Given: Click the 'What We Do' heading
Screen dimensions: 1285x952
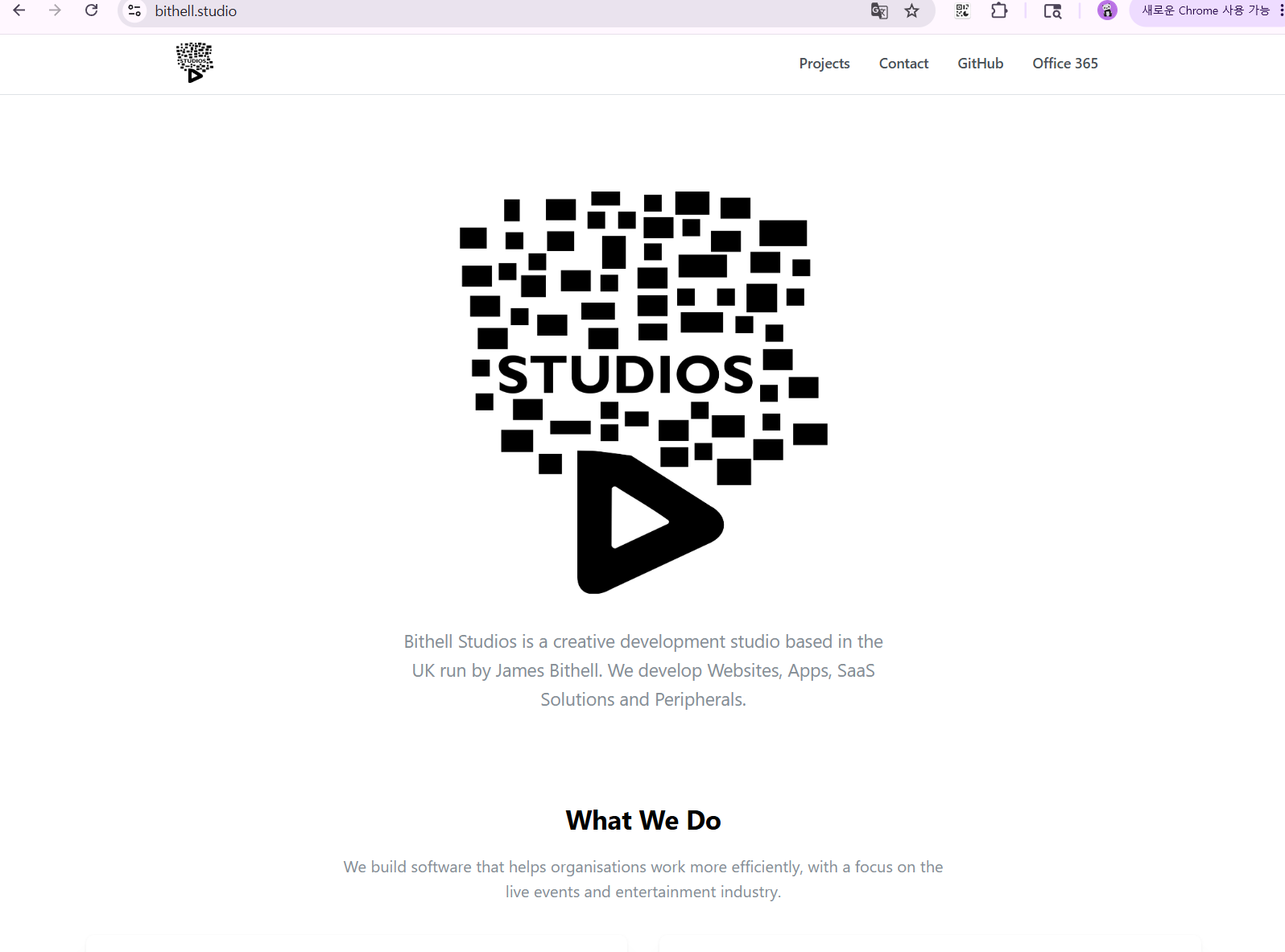Looking at the screenshot, I should point(643,820).
